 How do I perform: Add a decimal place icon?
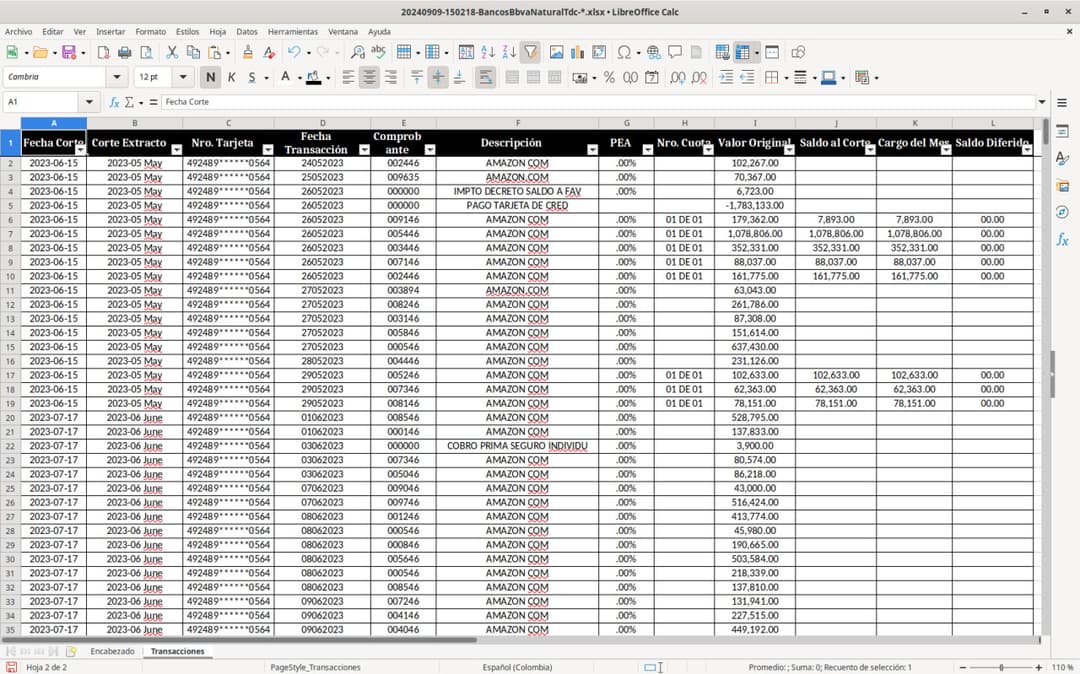pos(678,78)
